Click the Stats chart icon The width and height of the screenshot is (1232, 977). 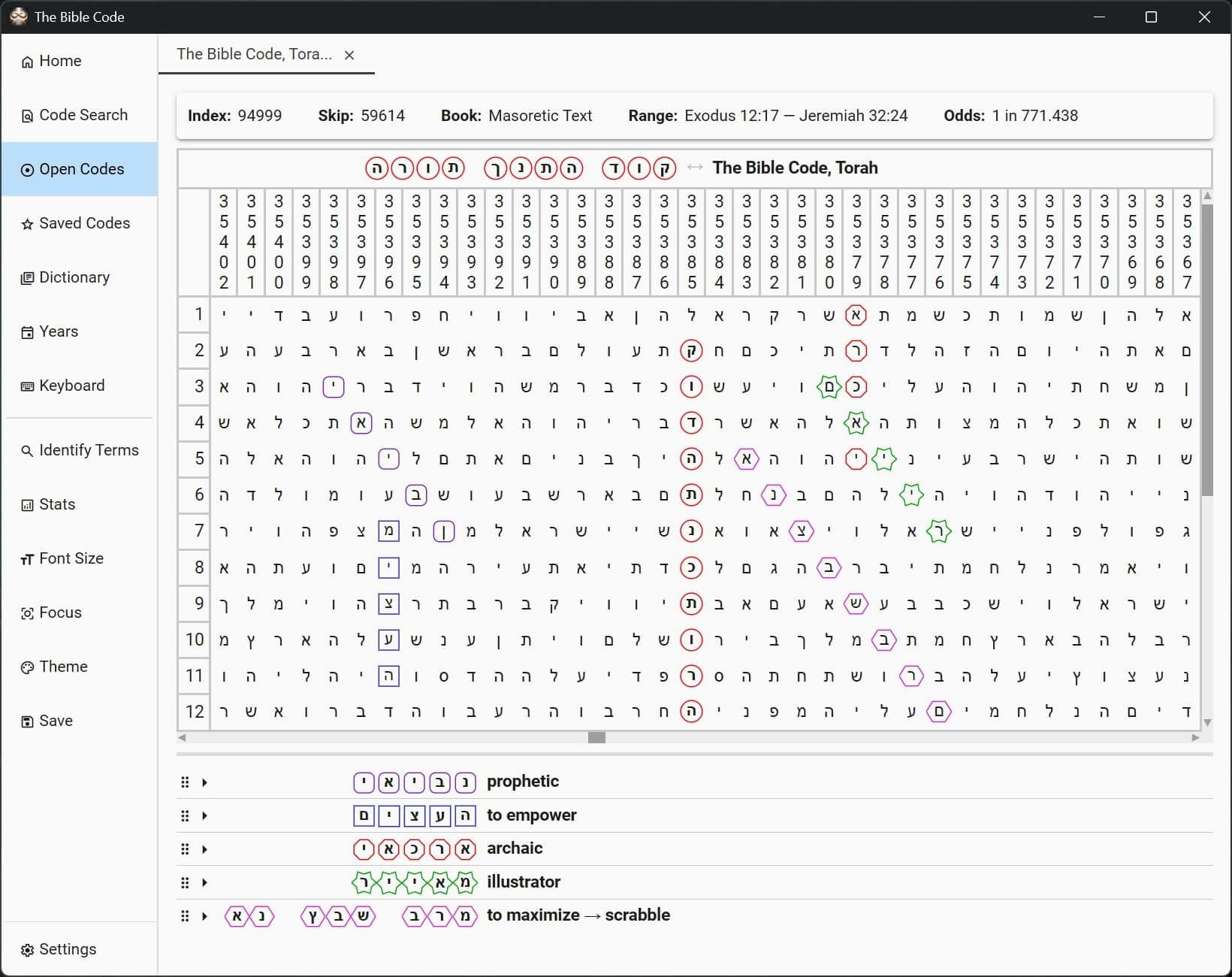tap(27, 505)
